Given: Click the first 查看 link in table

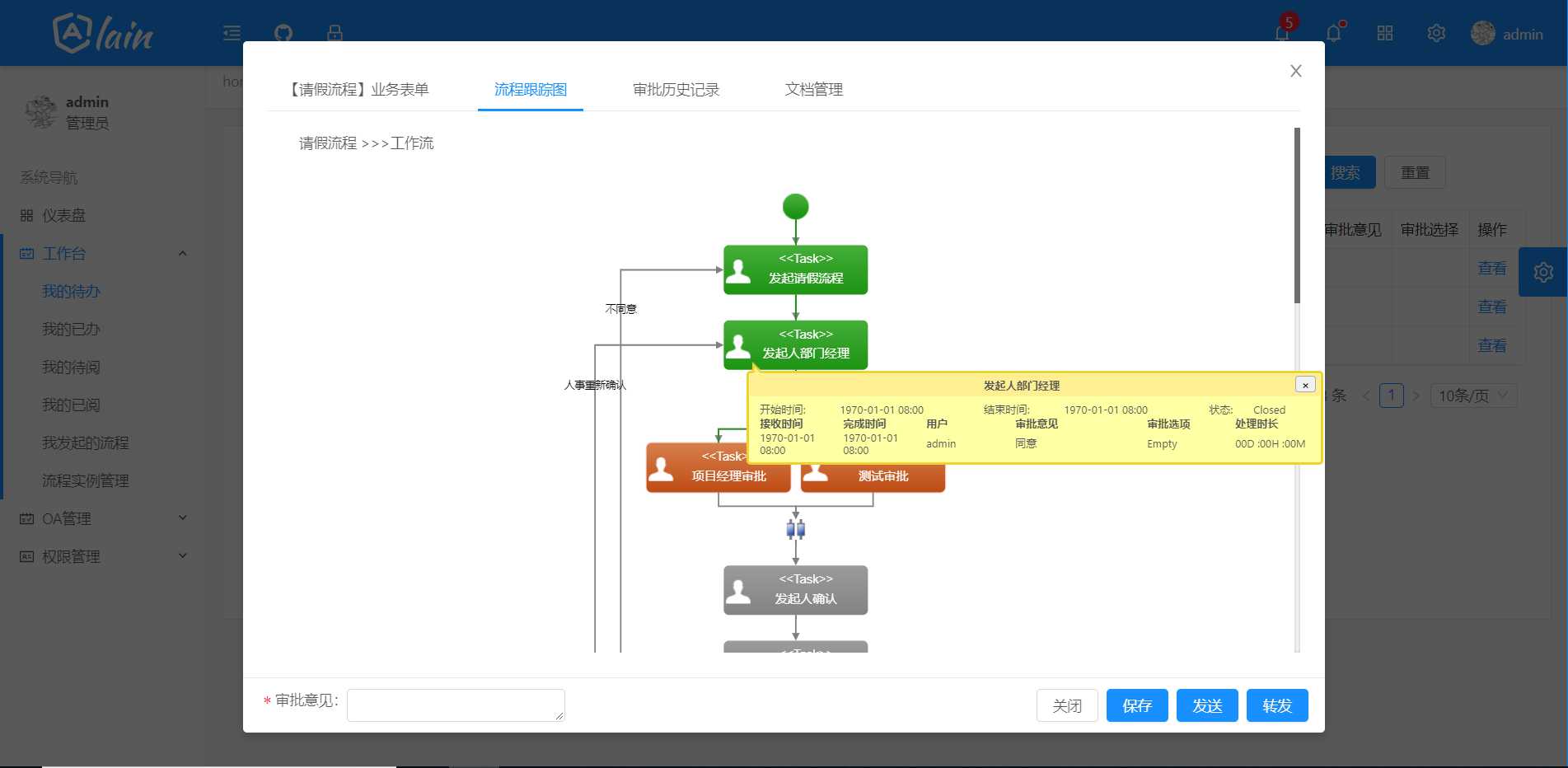Looking at the screenshot, I should click(1492, 268).
